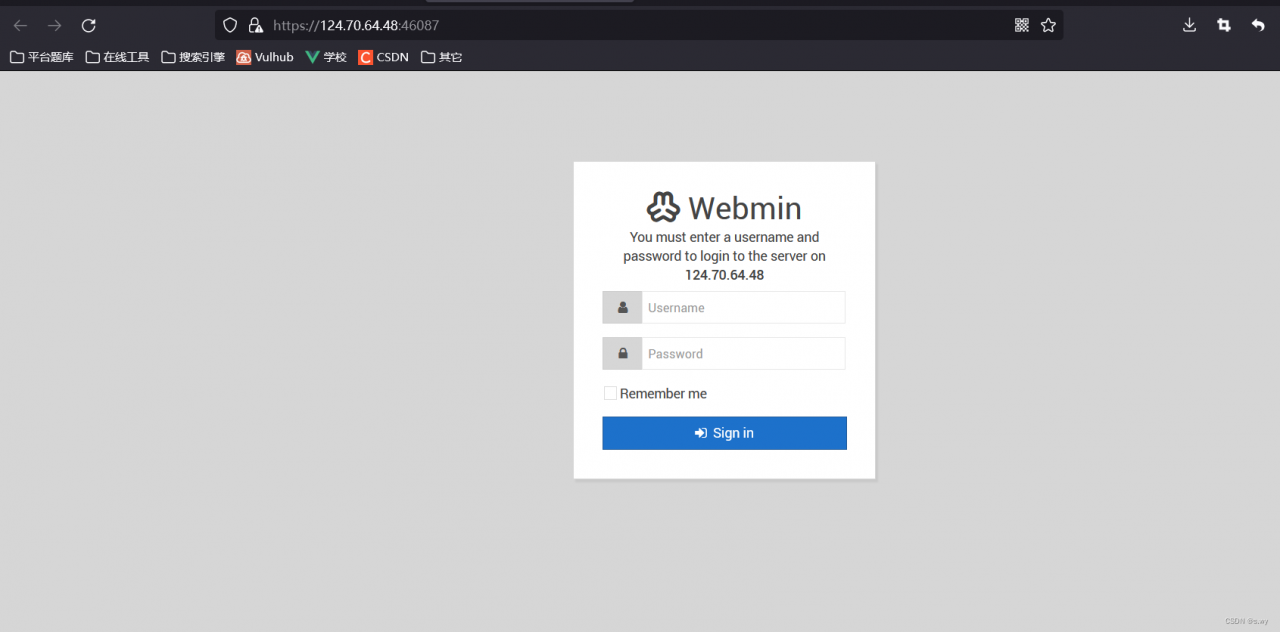Focus the Username input field
The width and height of the screenshot is (1280, 632).
pyautogui.click(x=743, y=308)
